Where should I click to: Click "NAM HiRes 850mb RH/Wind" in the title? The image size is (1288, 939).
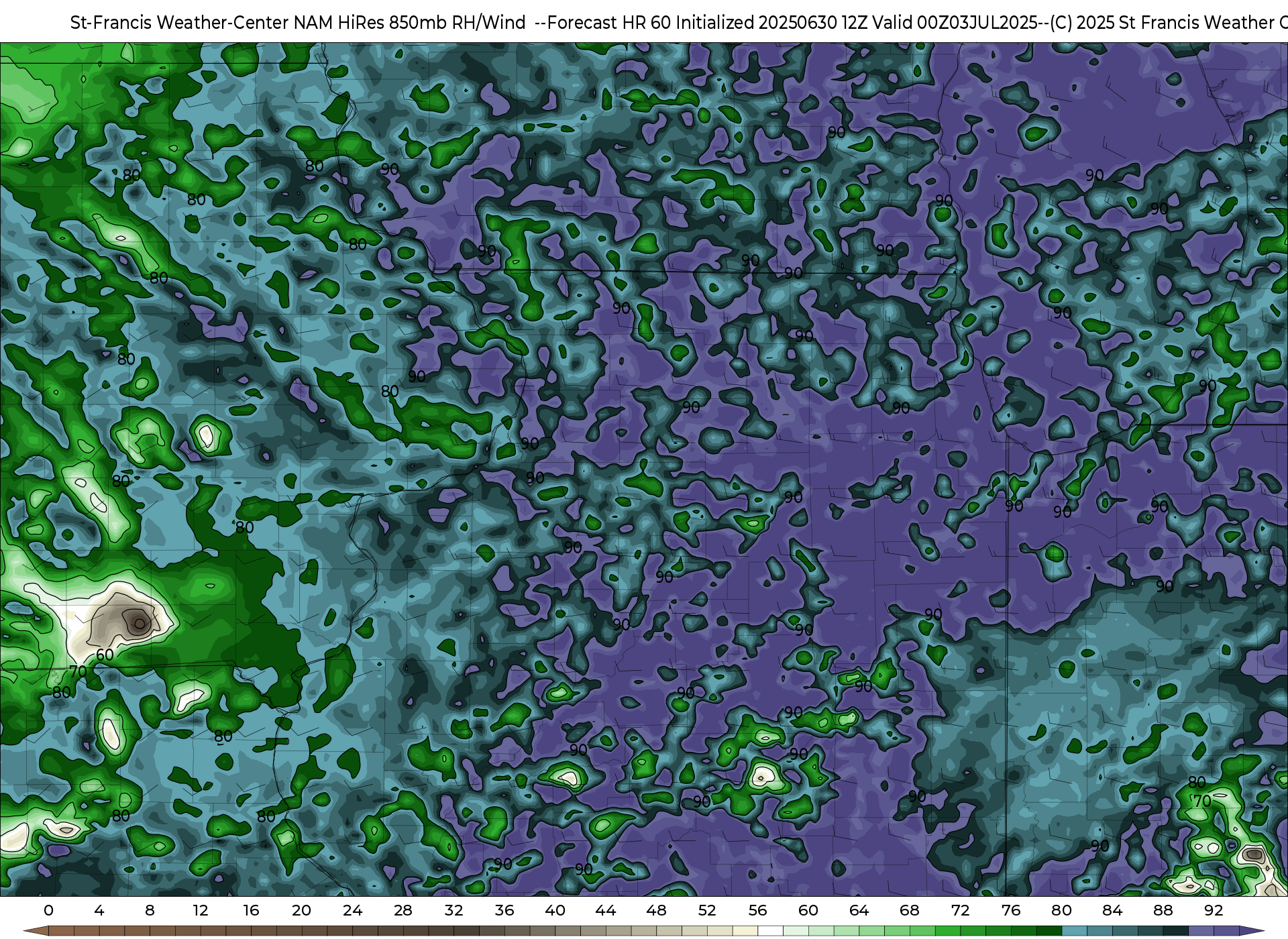(410, 23)
